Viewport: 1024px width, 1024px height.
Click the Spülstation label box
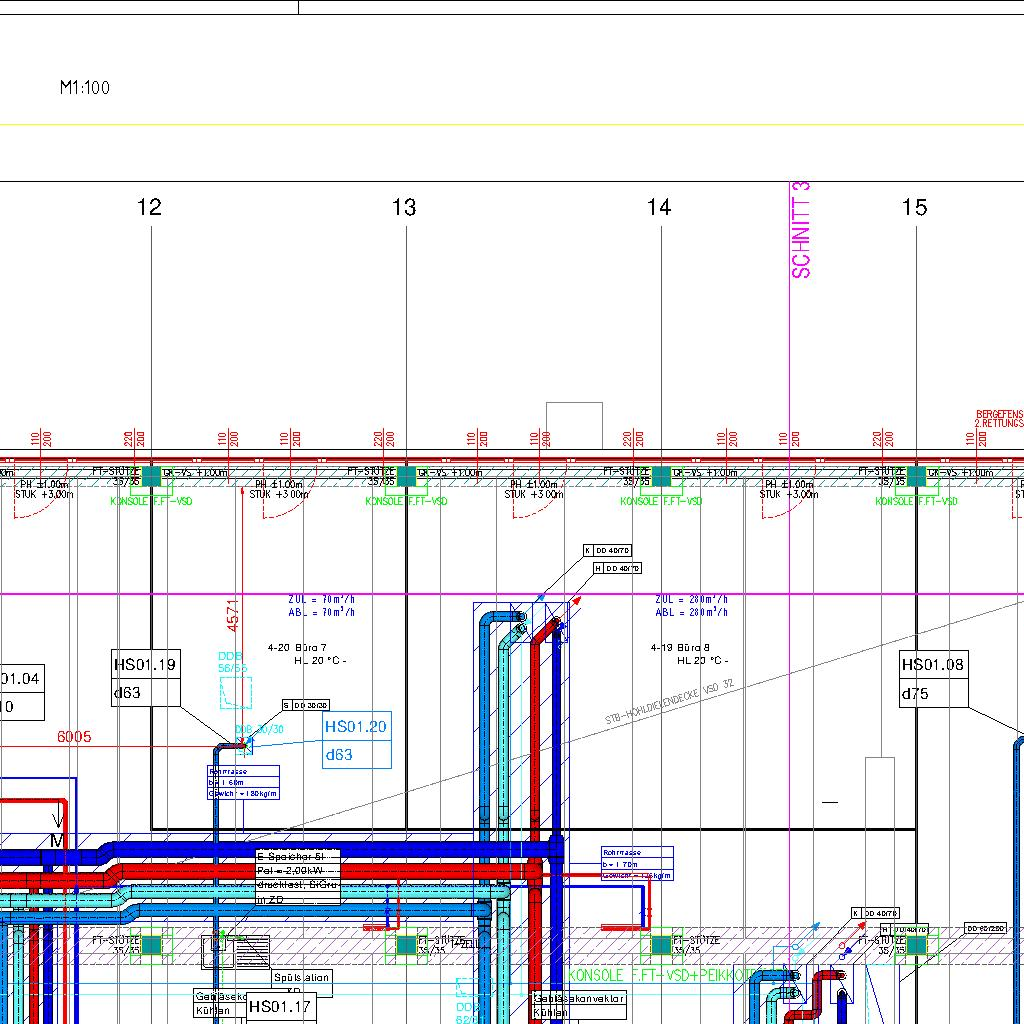click(x=302, y=977)
